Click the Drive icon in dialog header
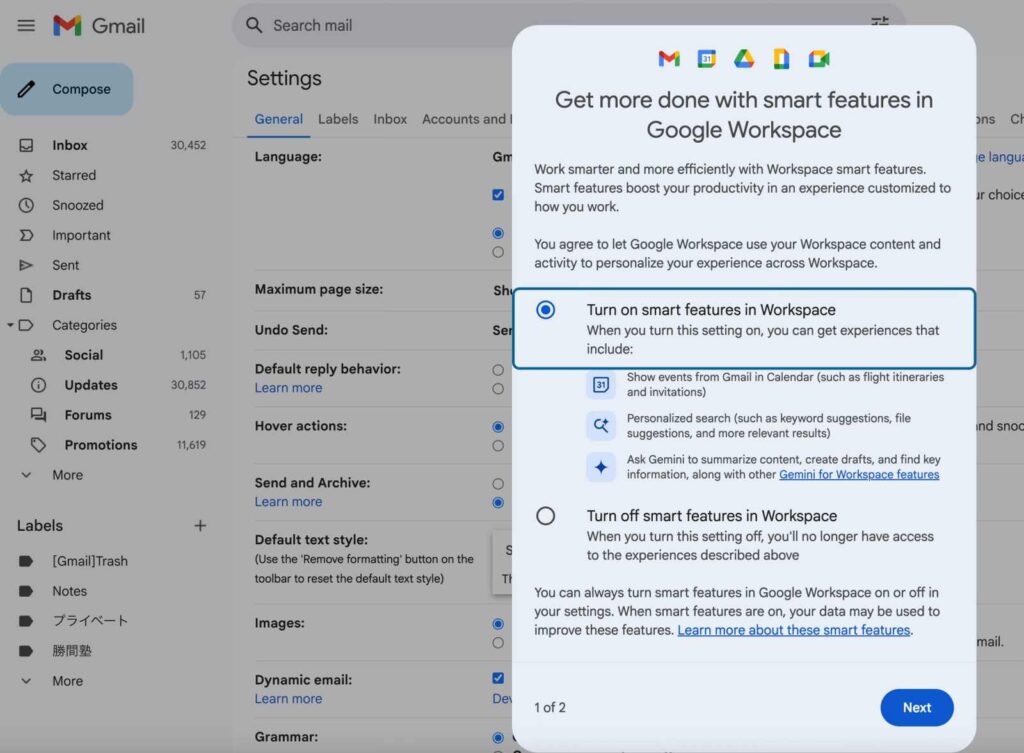The image size is (1024, 753). click(744, 59)
